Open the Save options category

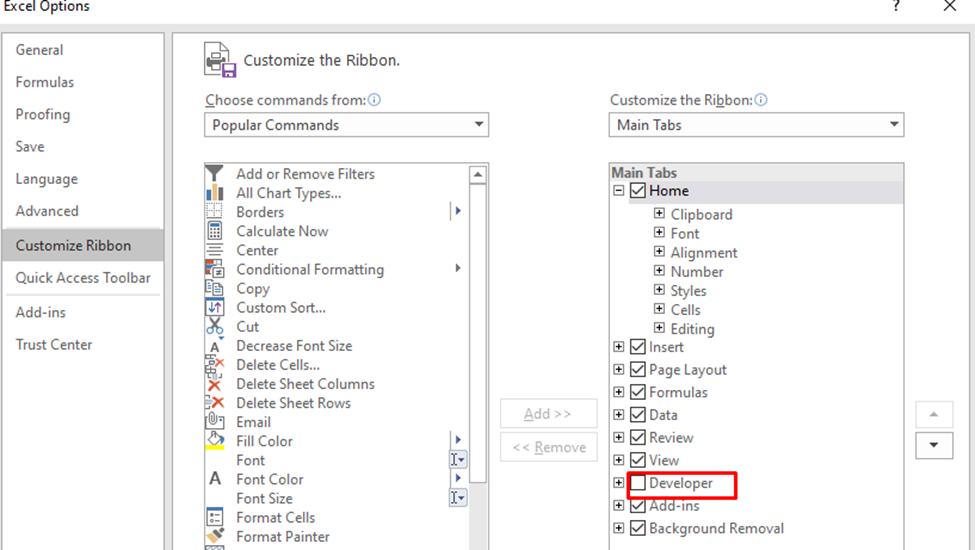[82, 147]
